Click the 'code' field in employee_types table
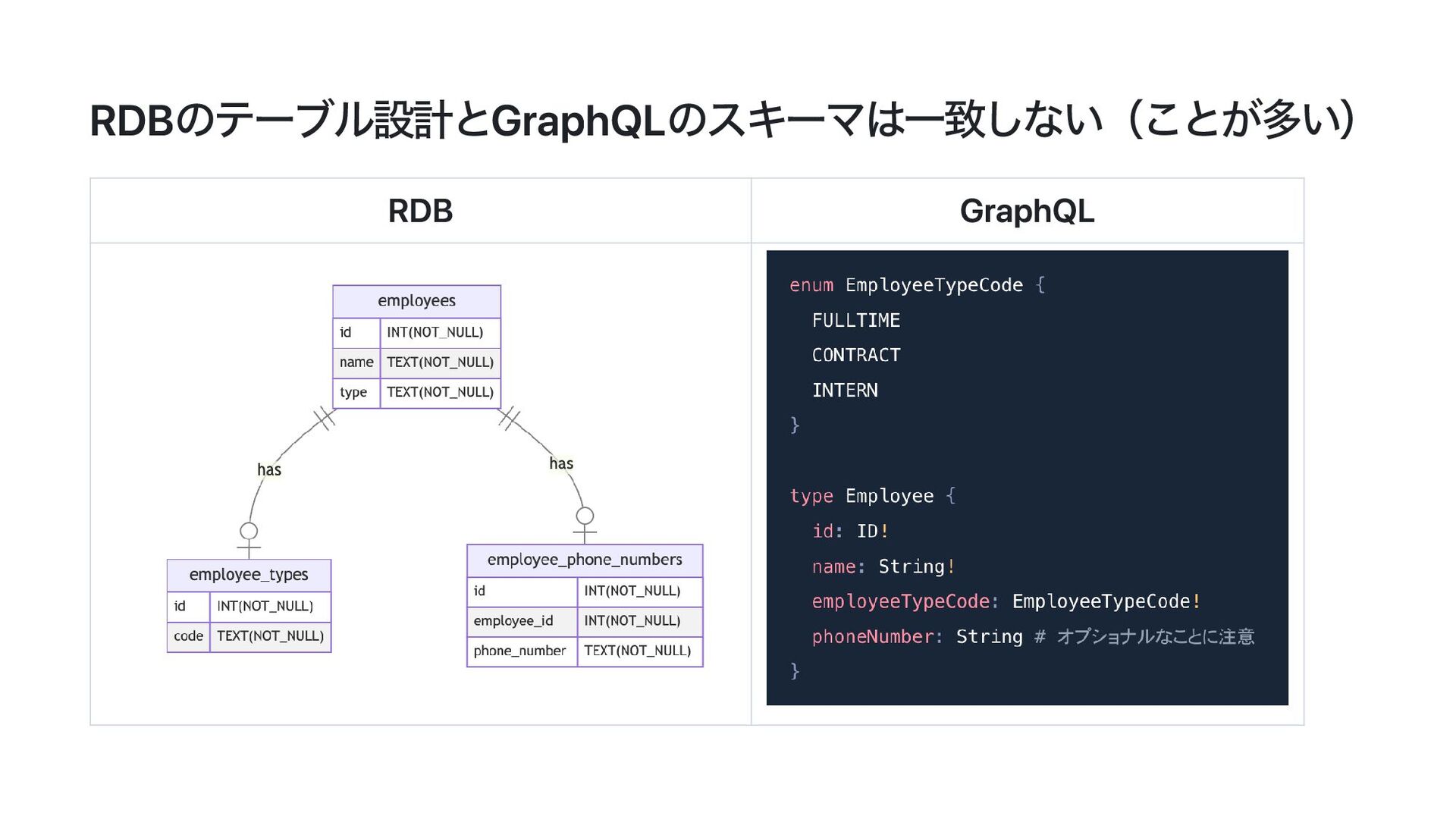The width and height of the screenshot is (1456, 819). 188,636
